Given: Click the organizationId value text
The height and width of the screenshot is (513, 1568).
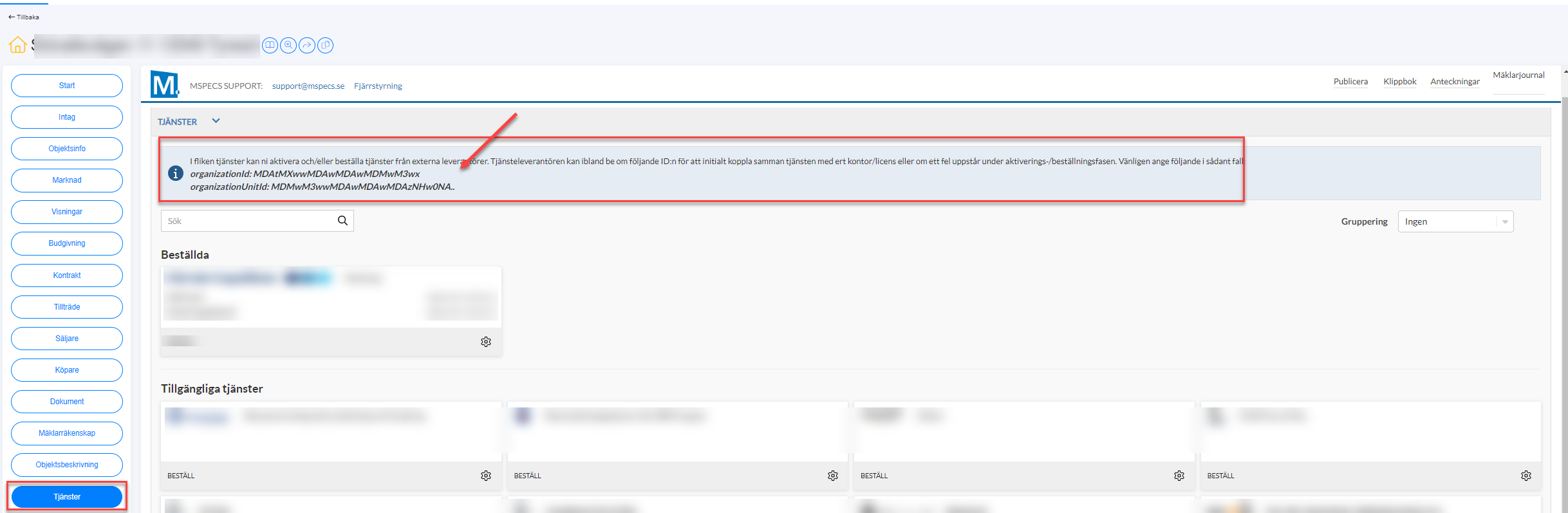Looking at the screenshot, I should tap(337, 174).
